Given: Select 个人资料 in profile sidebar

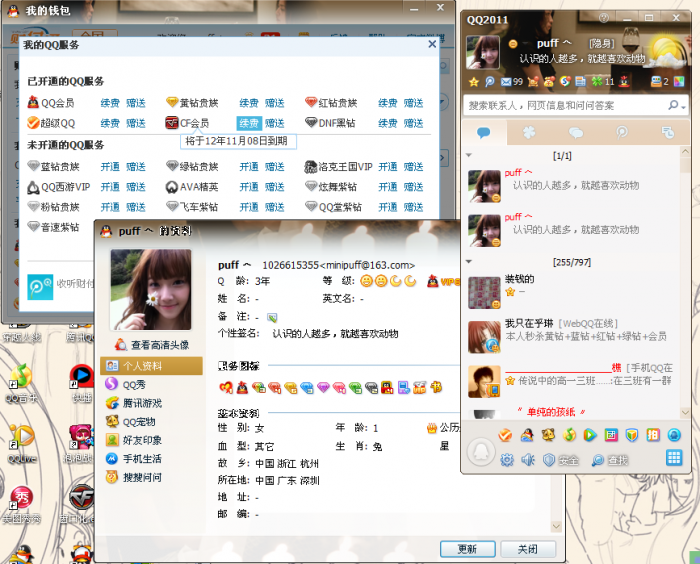Looking at the screenshot, I should click(151, 366).
